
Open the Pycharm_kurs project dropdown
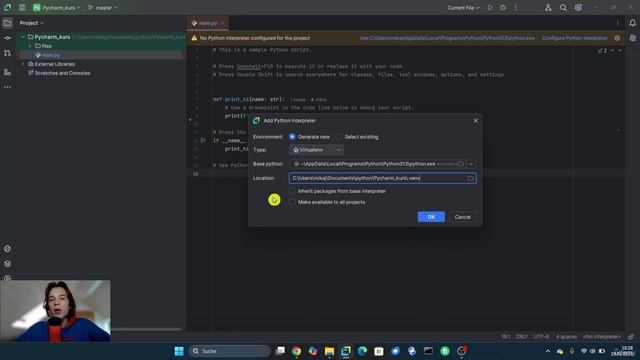[x=56, y=8]
